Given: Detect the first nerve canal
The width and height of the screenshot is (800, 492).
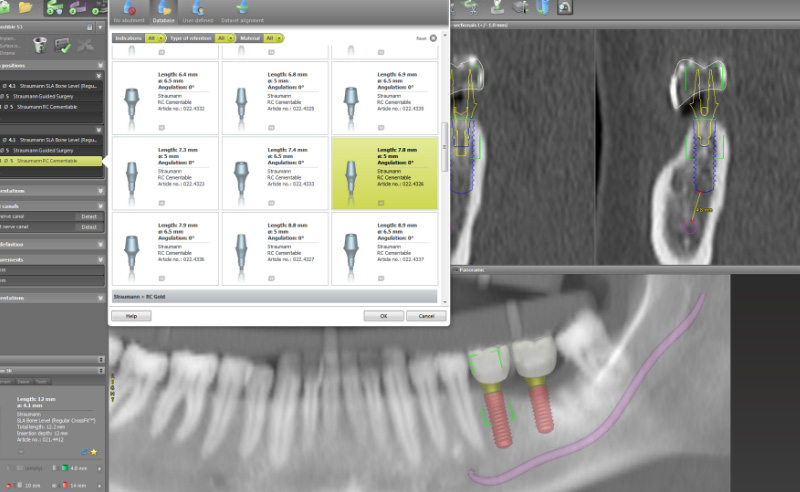Looking at the screenshot, I should point(89,216).
